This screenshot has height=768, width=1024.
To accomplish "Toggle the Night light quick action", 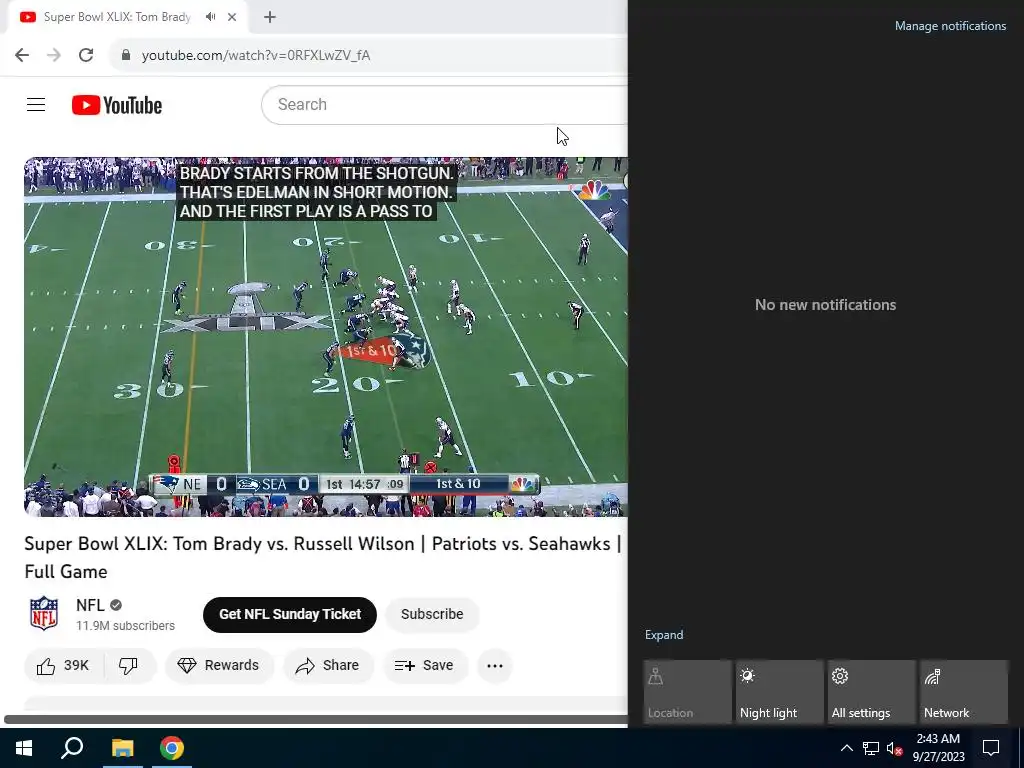I will (x=779, y=692).
